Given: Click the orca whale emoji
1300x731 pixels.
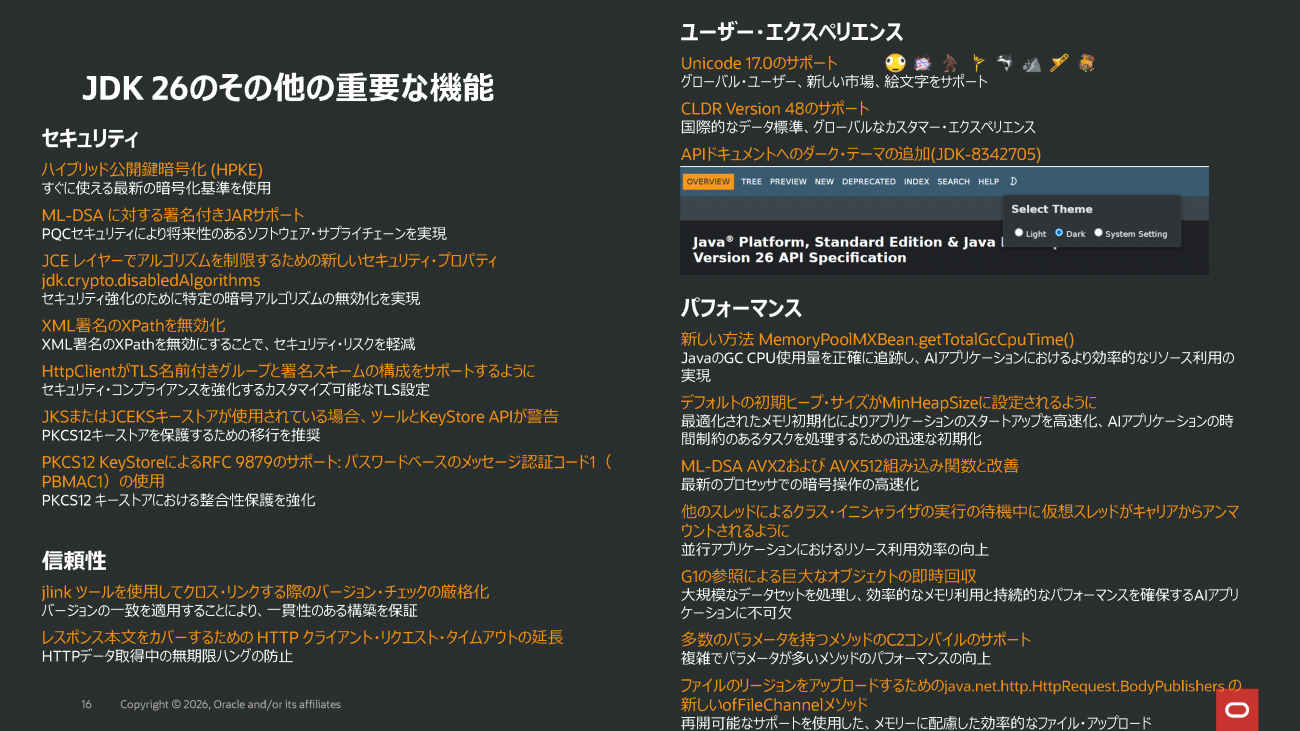Looking at the screenshot, I should pyautogui.click(x=1005, y=63).
